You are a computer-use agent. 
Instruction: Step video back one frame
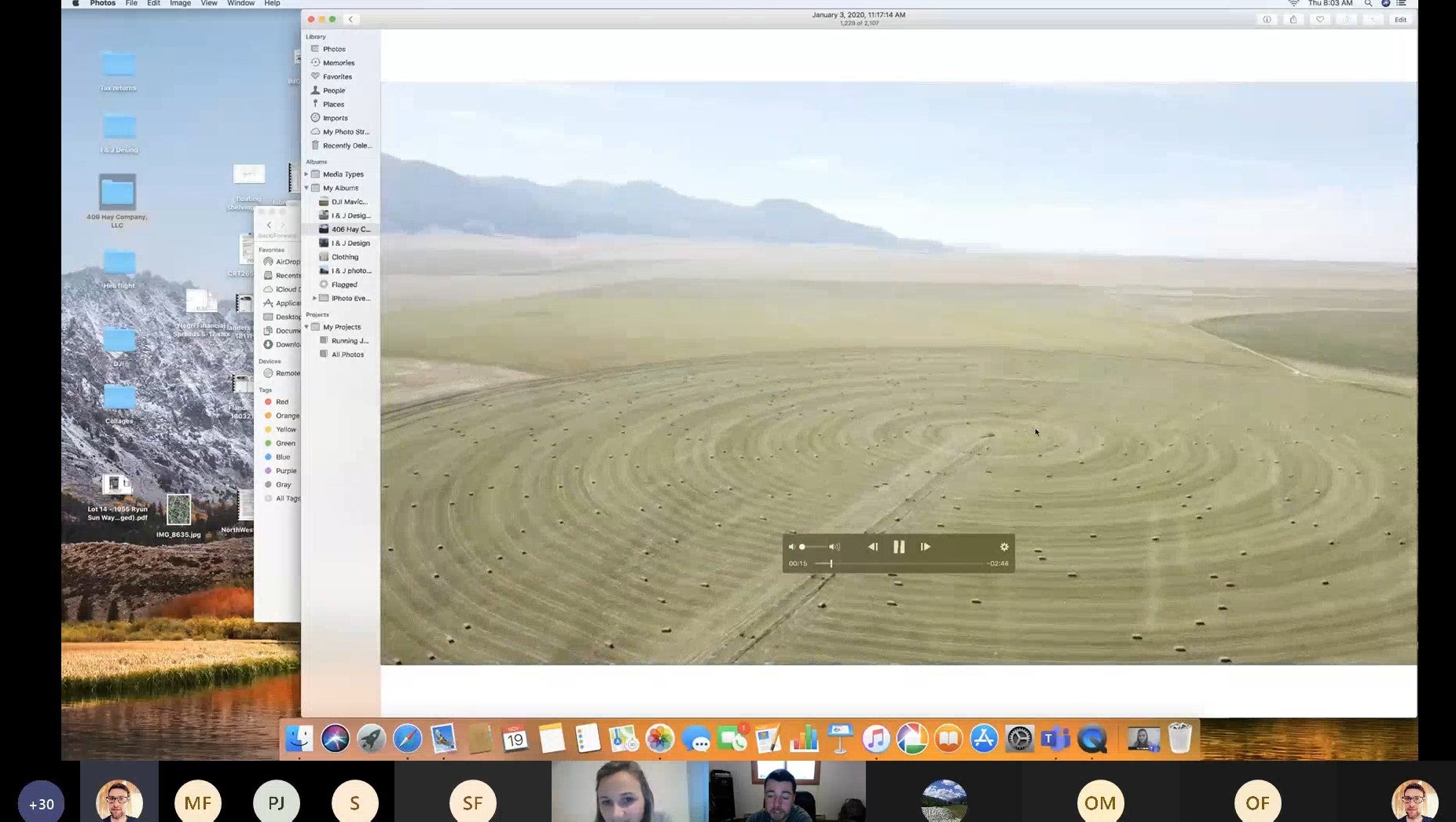click(872, 547)
